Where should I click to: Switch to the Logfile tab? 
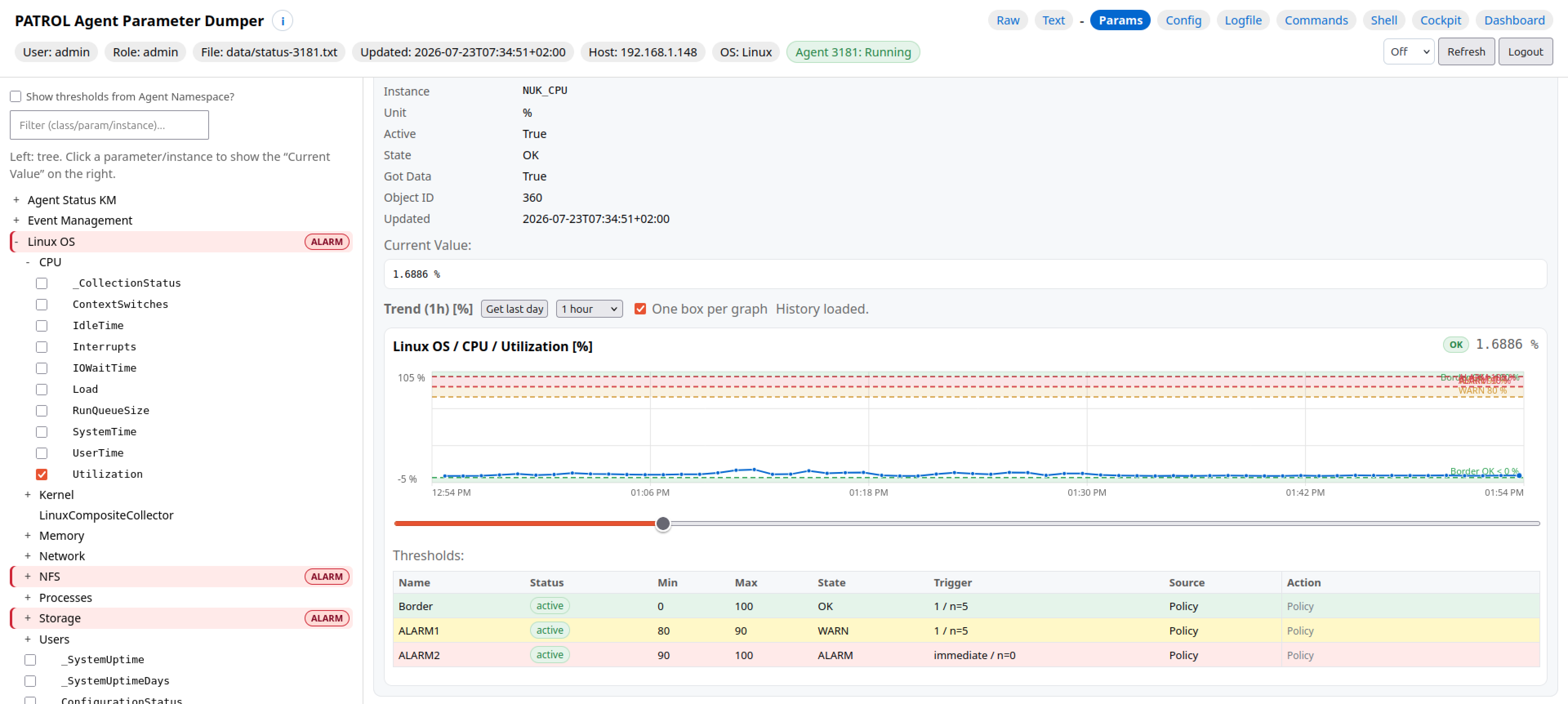coord(1242,20)
